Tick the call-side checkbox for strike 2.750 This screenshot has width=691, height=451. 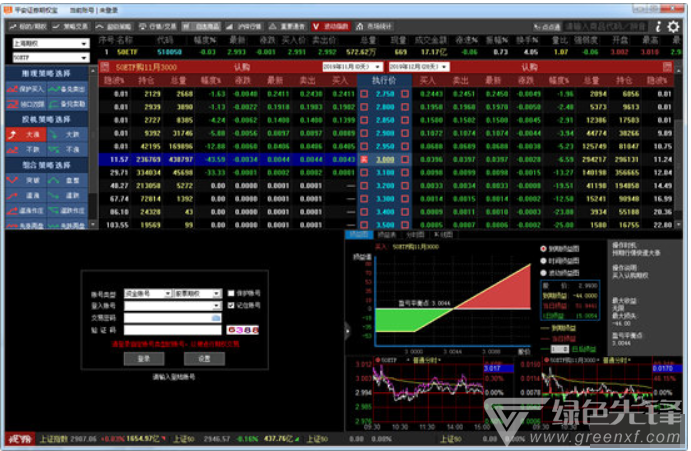pyautogui.click(x=364, y=94)
